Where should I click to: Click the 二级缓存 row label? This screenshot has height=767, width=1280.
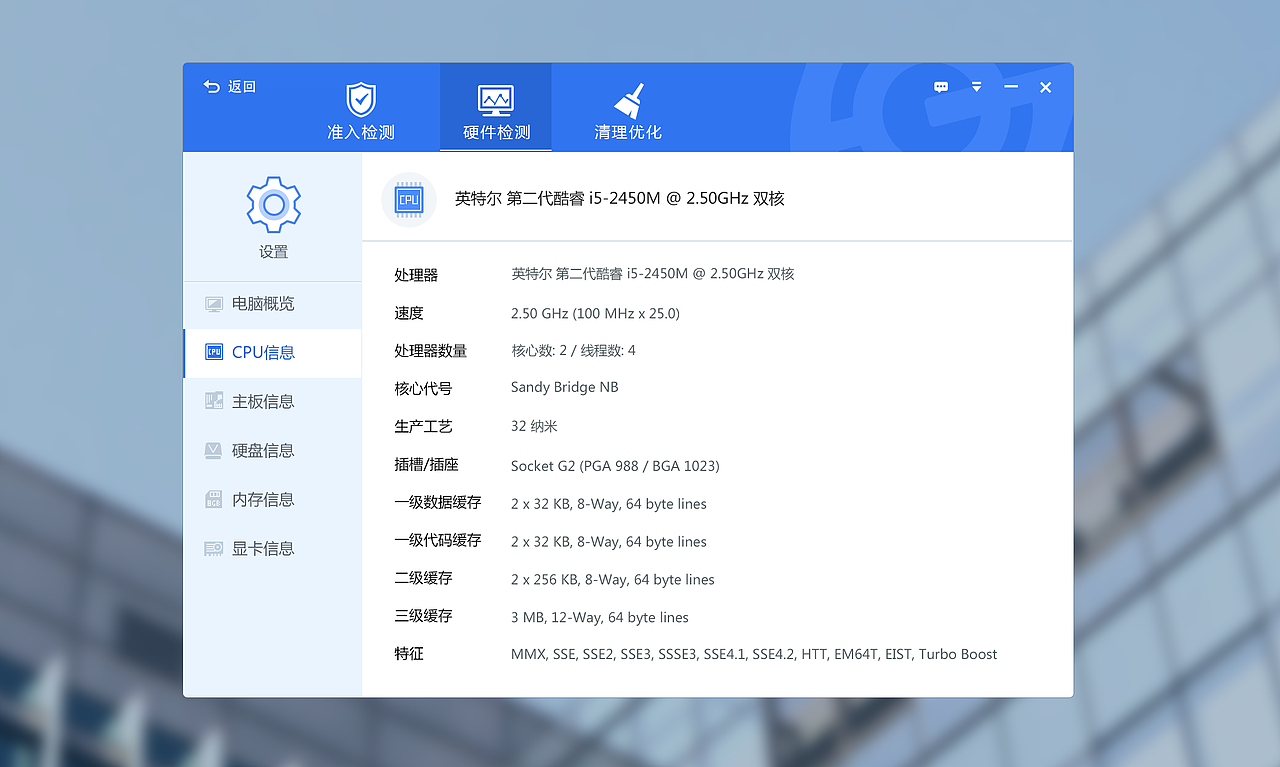pos(423,578)
